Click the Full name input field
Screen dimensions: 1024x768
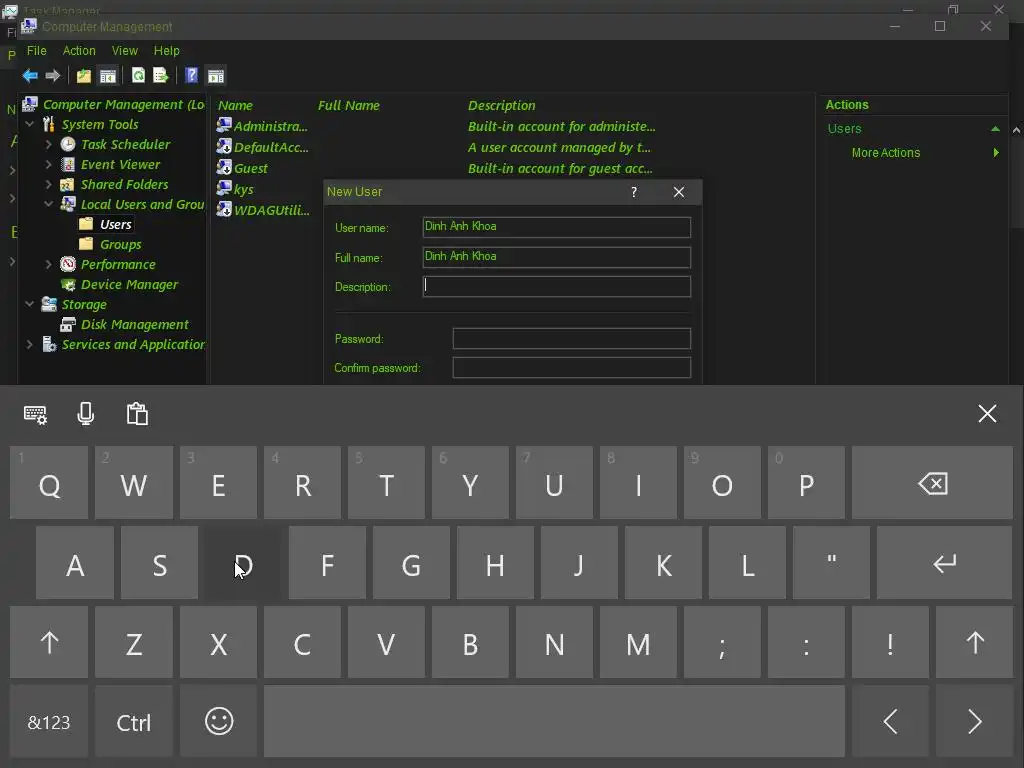coord(556,257)
